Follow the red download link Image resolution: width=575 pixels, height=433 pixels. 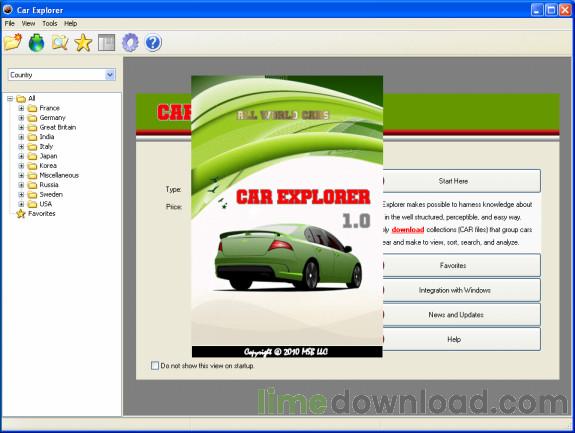408,230
